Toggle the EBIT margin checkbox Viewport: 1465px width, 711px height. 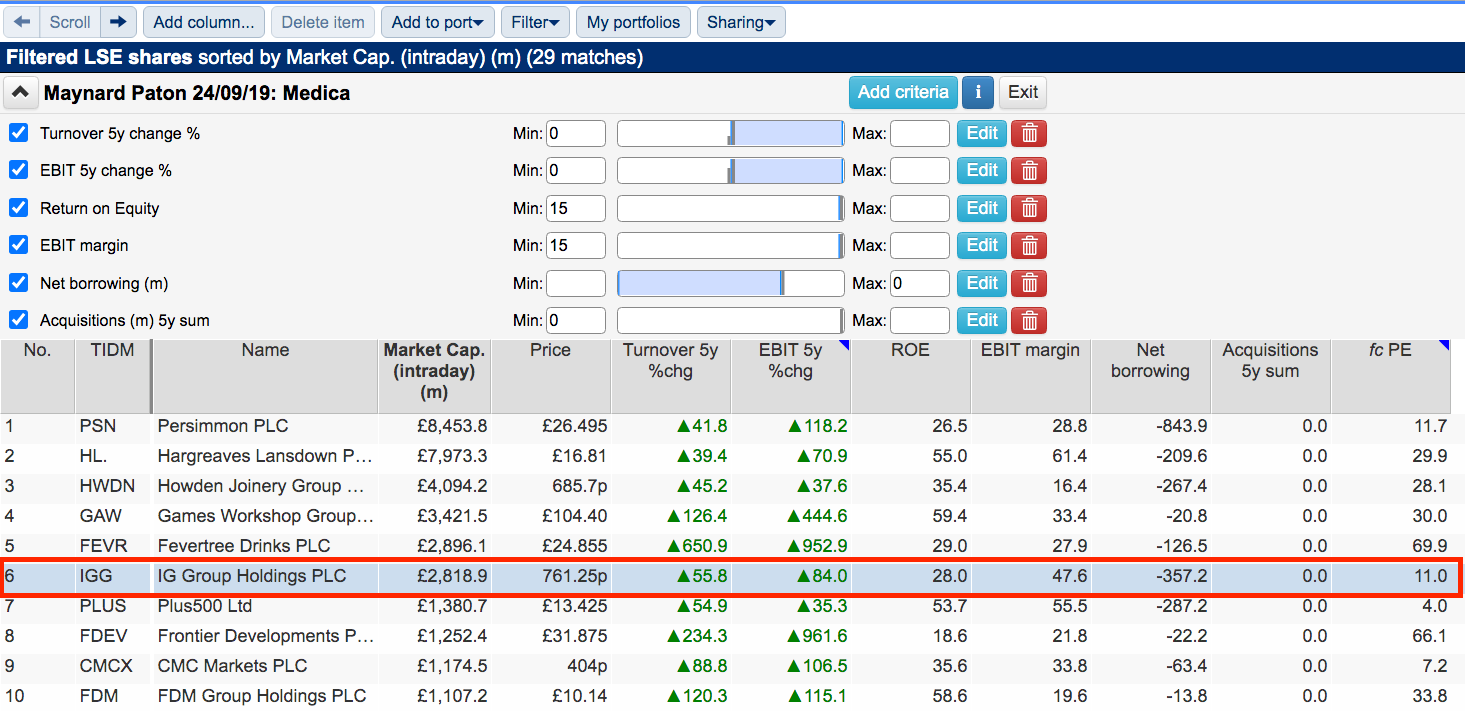pyautogui.click(x=18, y=245)
